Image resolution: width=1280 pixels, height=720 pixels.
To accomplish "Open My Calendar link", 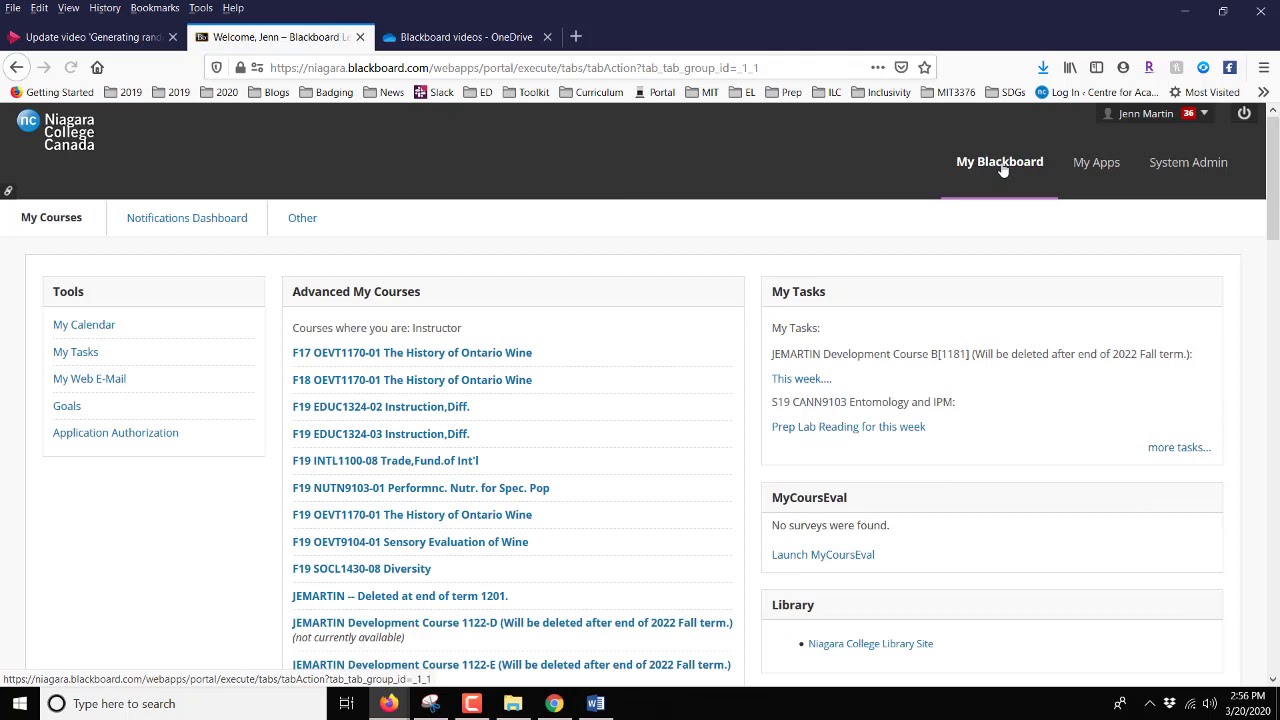I will point(84,325).
